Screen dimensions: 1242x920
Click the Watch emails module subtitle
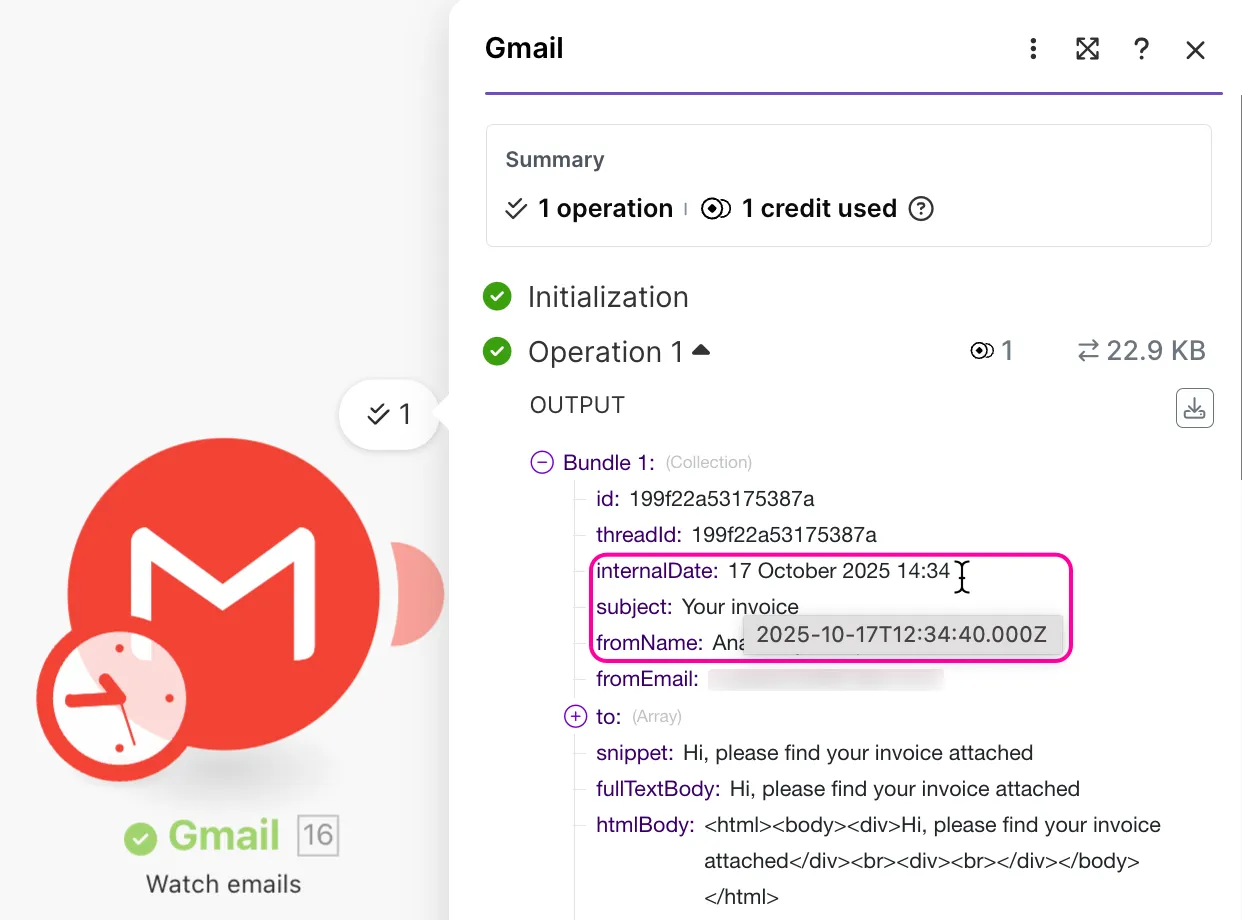coord(223,885)
